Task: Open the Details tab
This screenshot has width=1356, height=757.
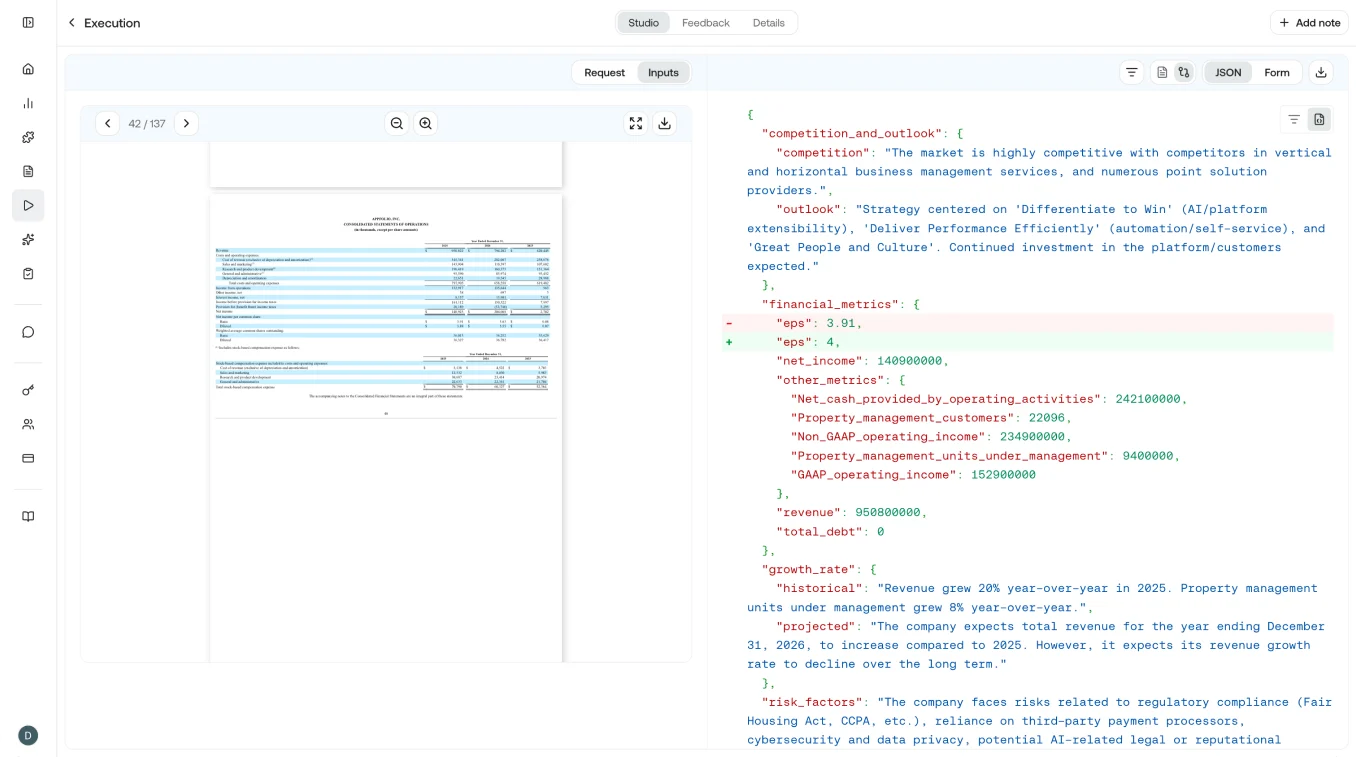Action: coord(769,22)
